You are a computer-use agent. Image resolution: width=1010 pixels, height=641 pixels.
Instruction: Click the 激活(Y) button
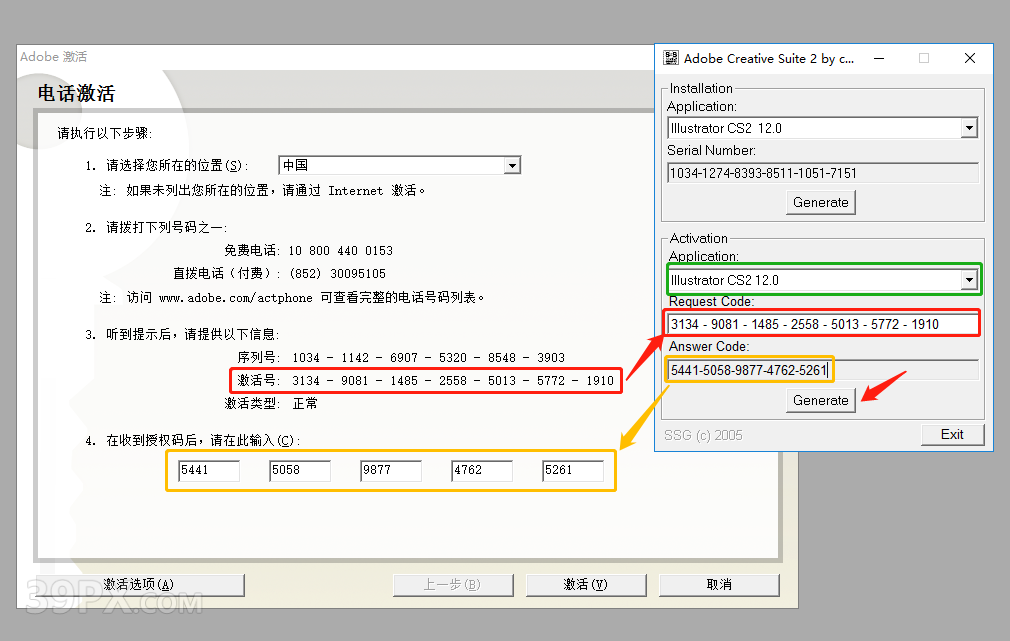(x=586, y=584)
